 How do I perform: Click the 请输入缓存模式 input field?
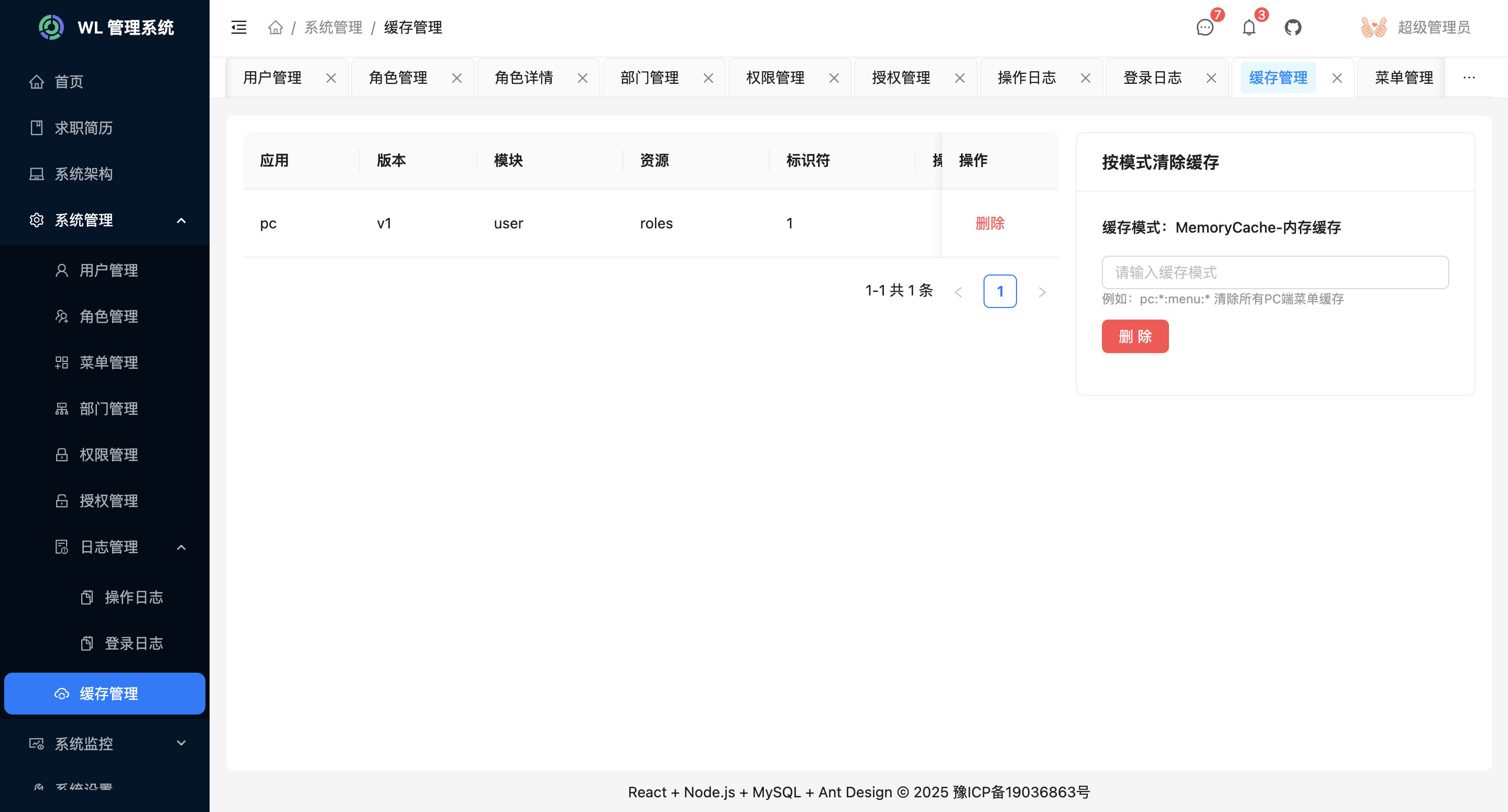pyautogui.click(x=1274, y=272)
